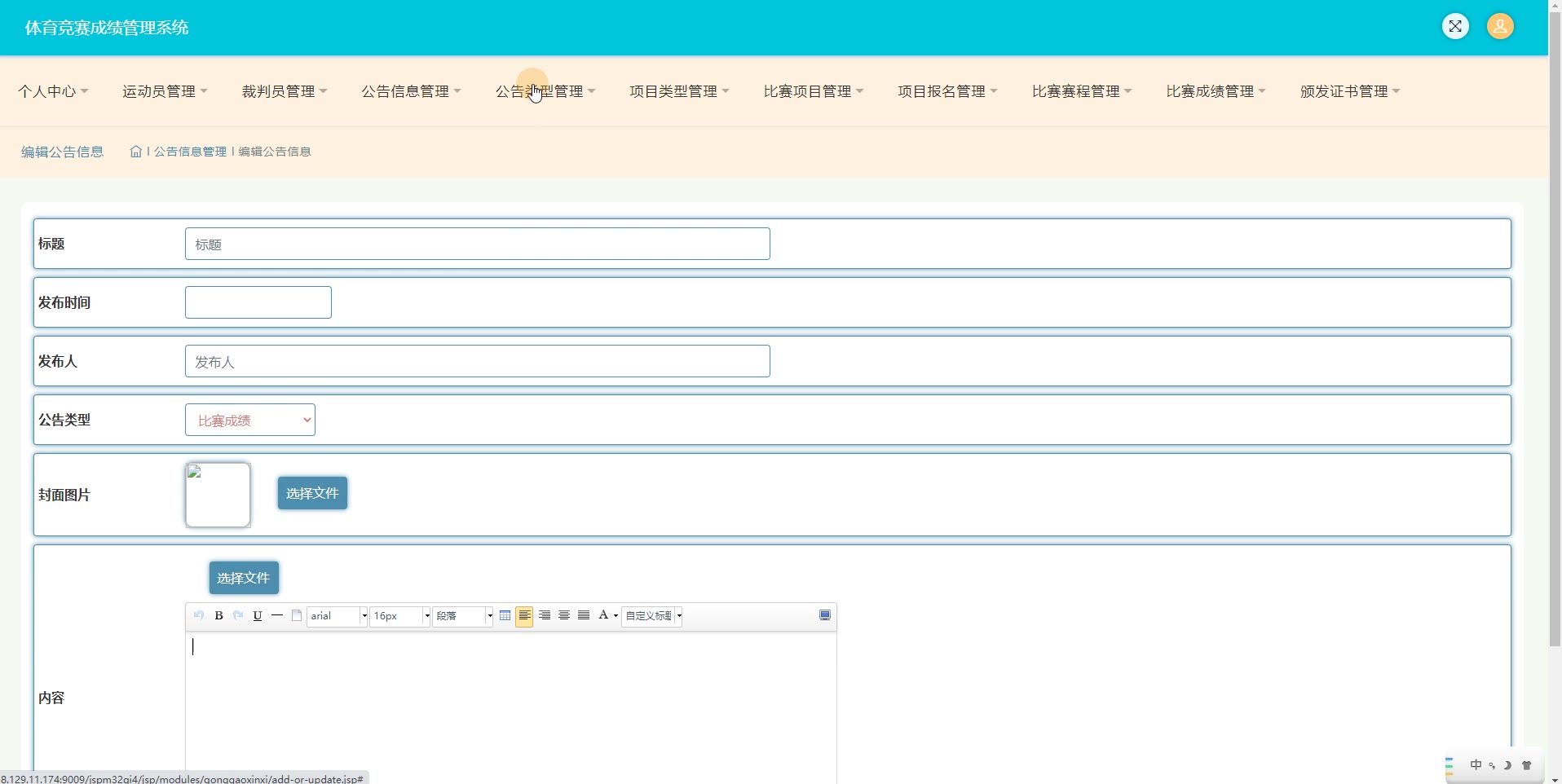The height and width of the screenshot is (784, 1562).
Task: Open the 个人中心 menu
Action: pos(53,91)
